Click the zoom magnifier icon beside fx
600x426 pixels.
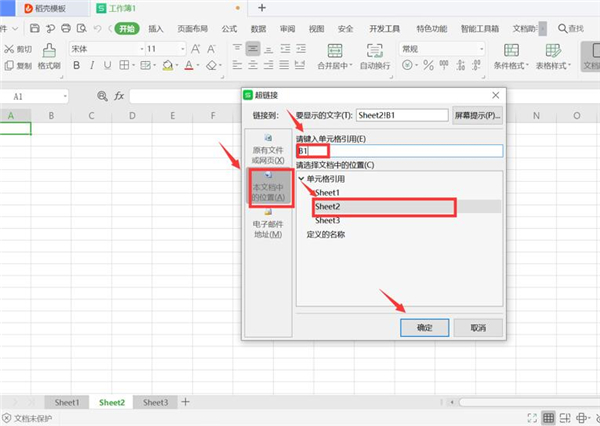pos(101,96)
